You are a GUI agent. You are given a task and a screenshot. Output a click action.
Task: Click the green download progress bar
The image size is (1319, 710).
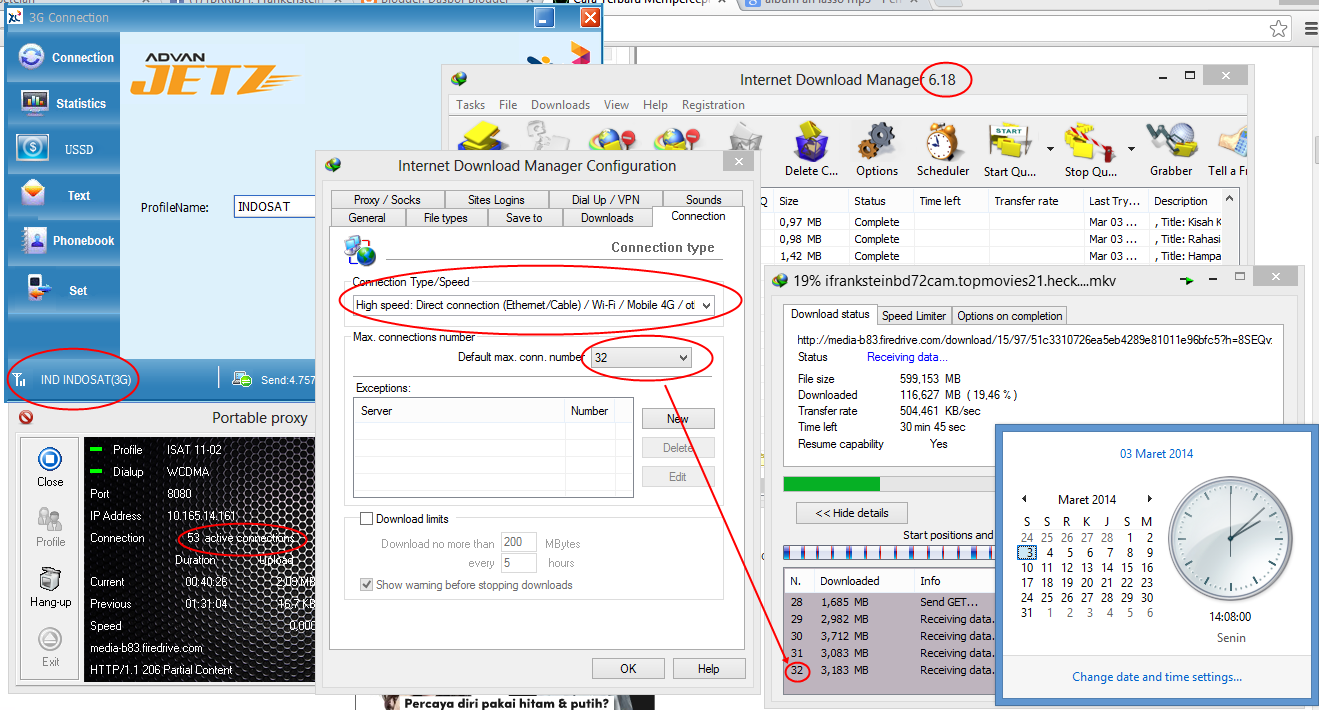click(x=832, y=484)
